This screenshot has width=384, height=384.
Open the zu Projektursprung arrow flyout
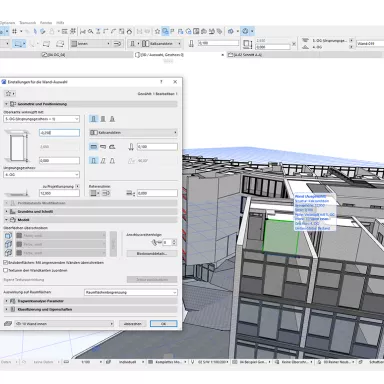pyautogui.click(x=77, y=186)
